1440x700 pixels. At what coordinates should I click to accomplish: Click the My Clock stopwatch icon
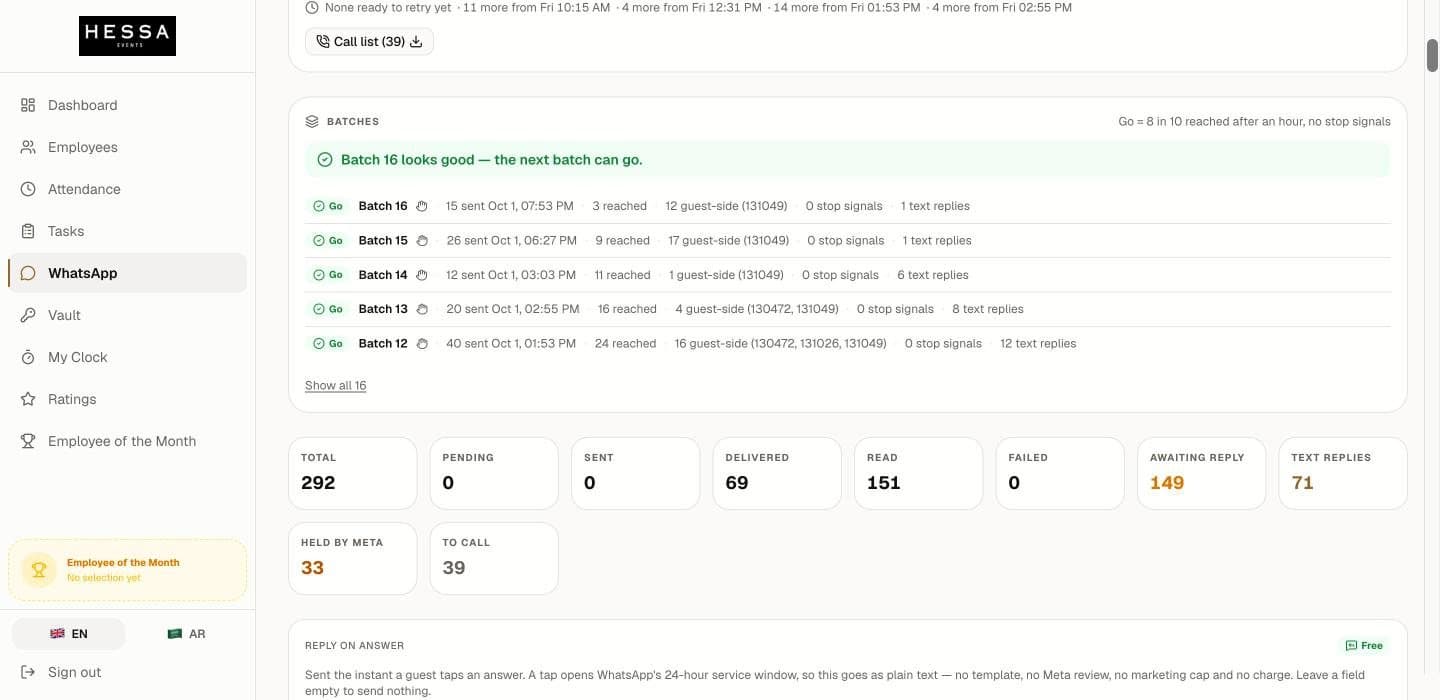[28, 357]
